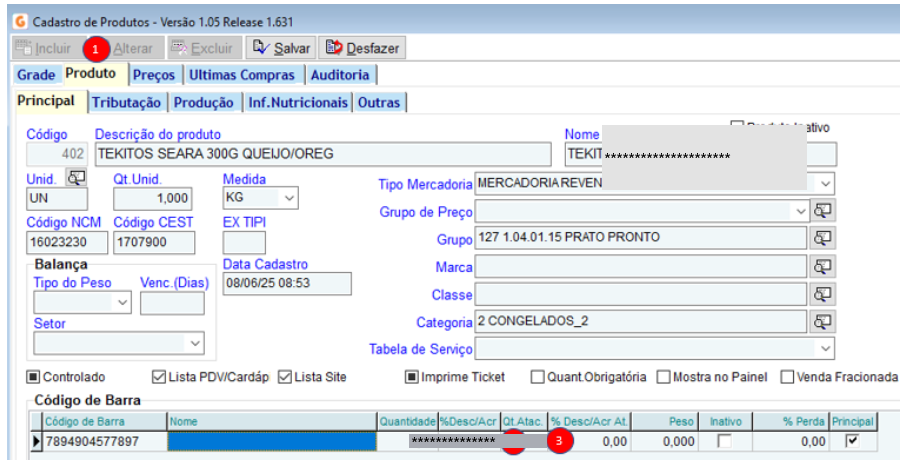Click the Excluir toolbar button
The image size is (916, 474).
[204, 48]
